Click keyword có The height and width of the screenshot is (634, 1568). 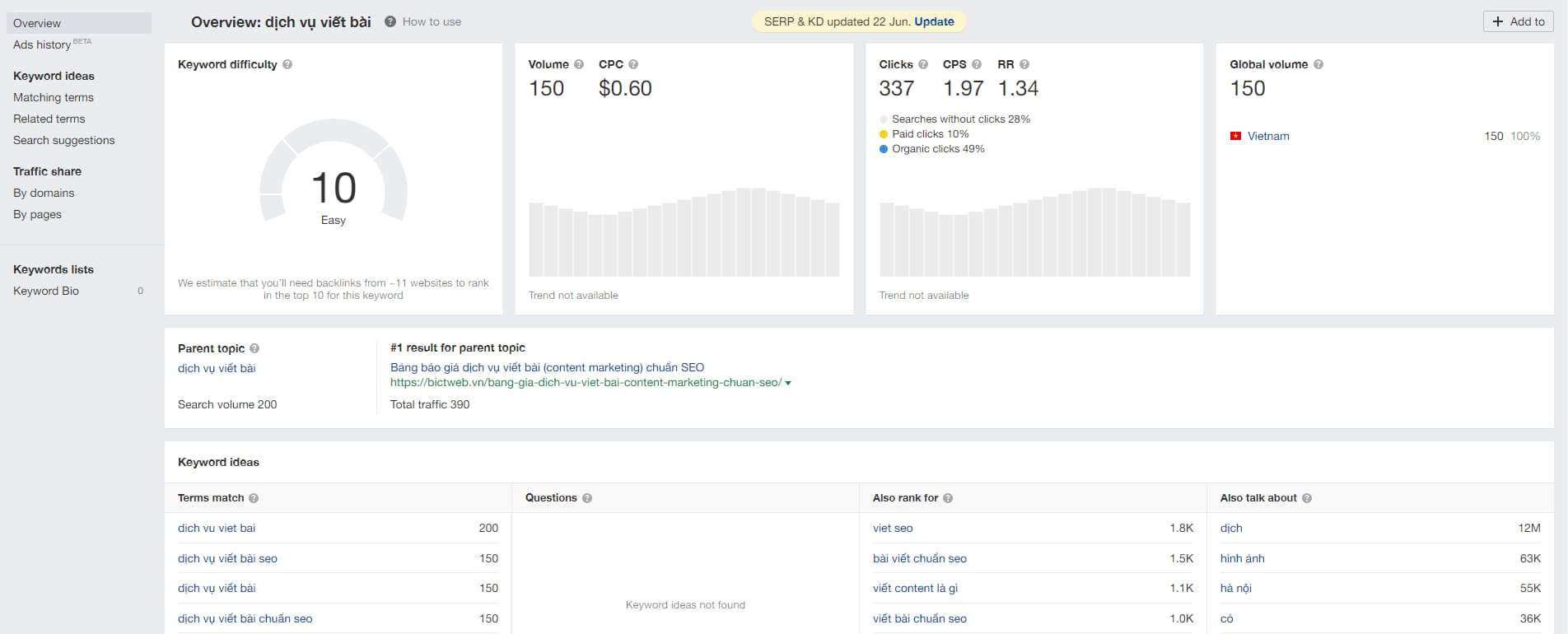(x=1226, y=618)
